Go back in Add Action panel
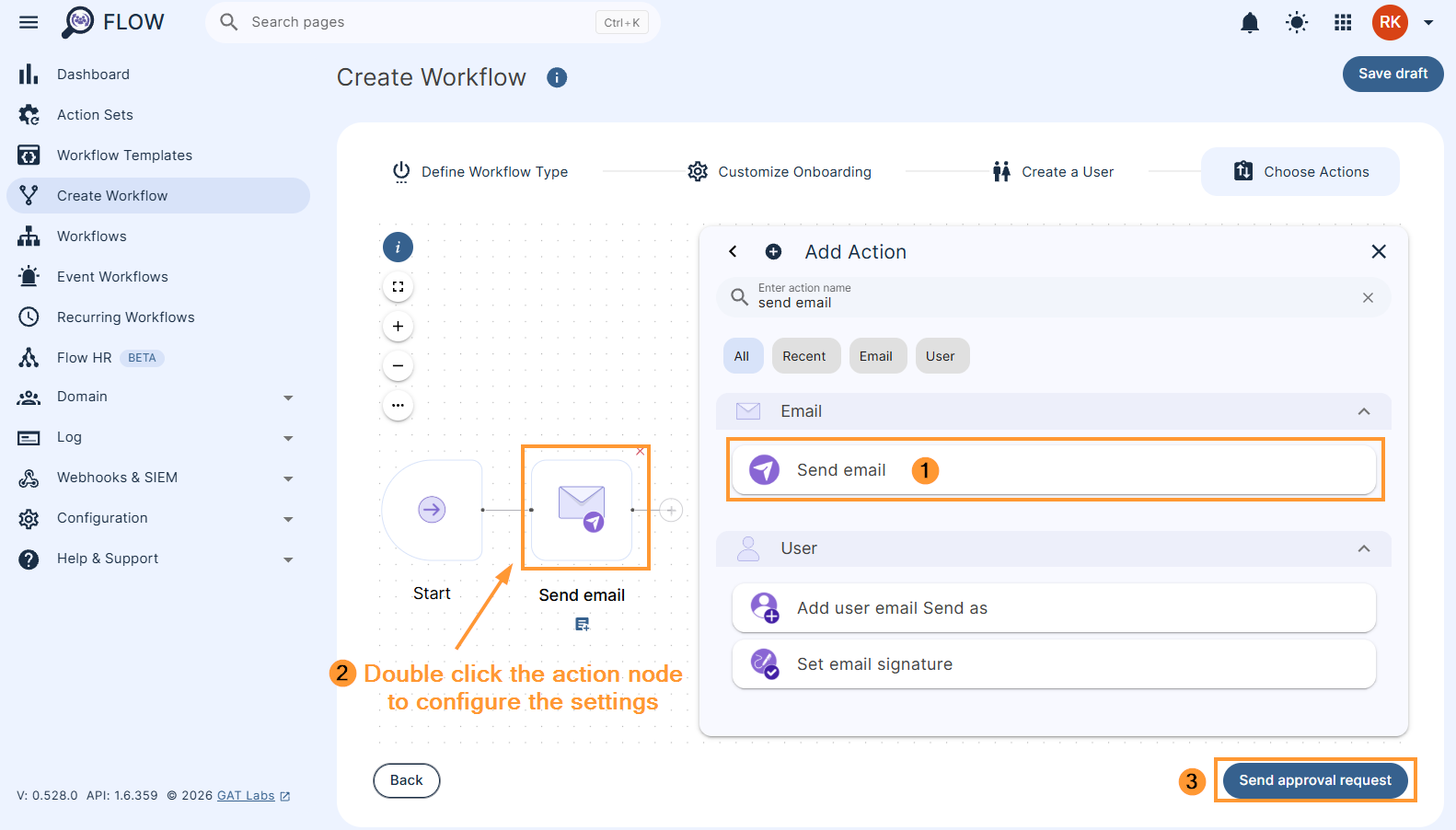 point(733,251)
